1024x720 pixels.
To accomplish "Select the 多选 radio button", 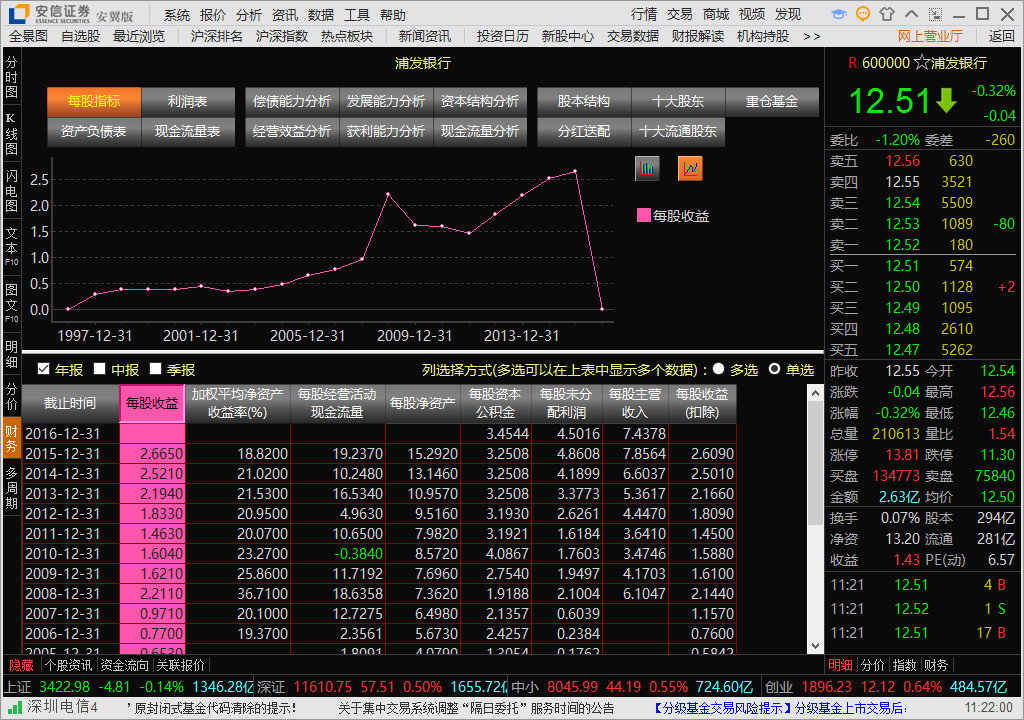I will (718, 369).
